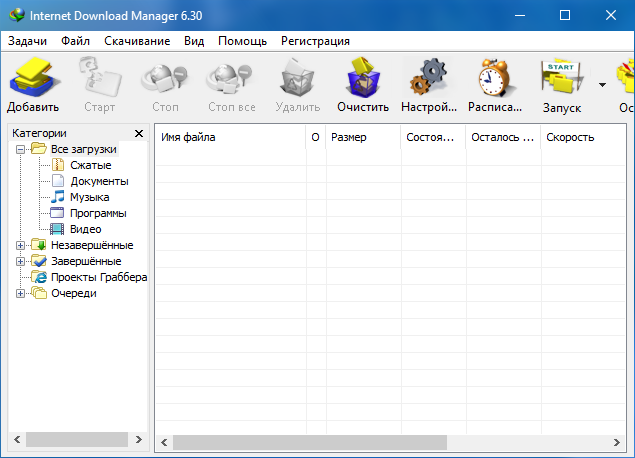Image resolution: width=635 pixels, height=458 pixels.
Task: Select the Сжатые category
Action: 90,165
